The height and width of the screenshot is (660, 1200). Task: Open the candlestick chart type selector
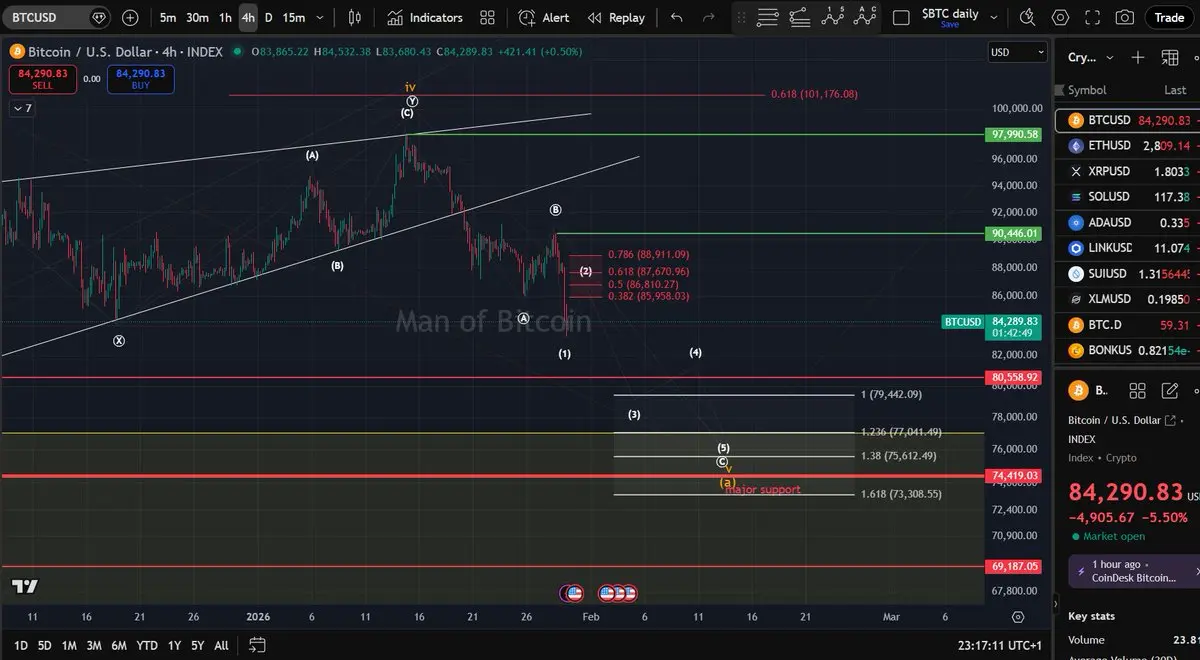pyautogui.click(x=355, y=17)
